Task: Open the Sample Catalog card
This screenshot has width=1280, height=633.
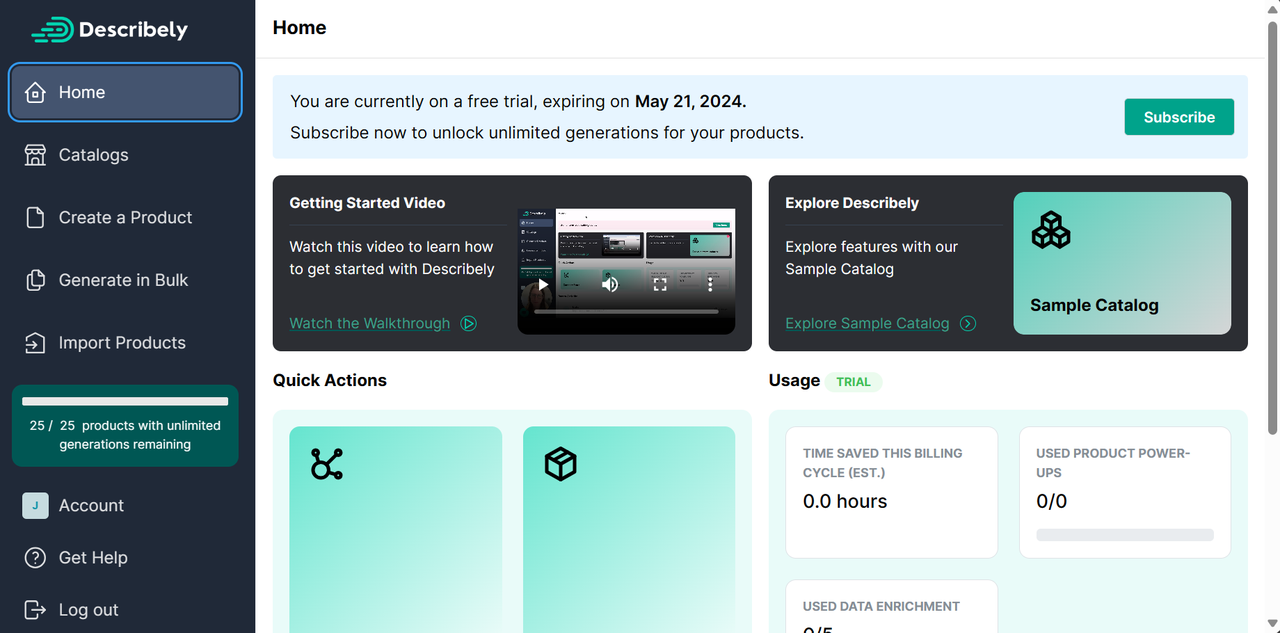Action: click(x=1122, y=263)
